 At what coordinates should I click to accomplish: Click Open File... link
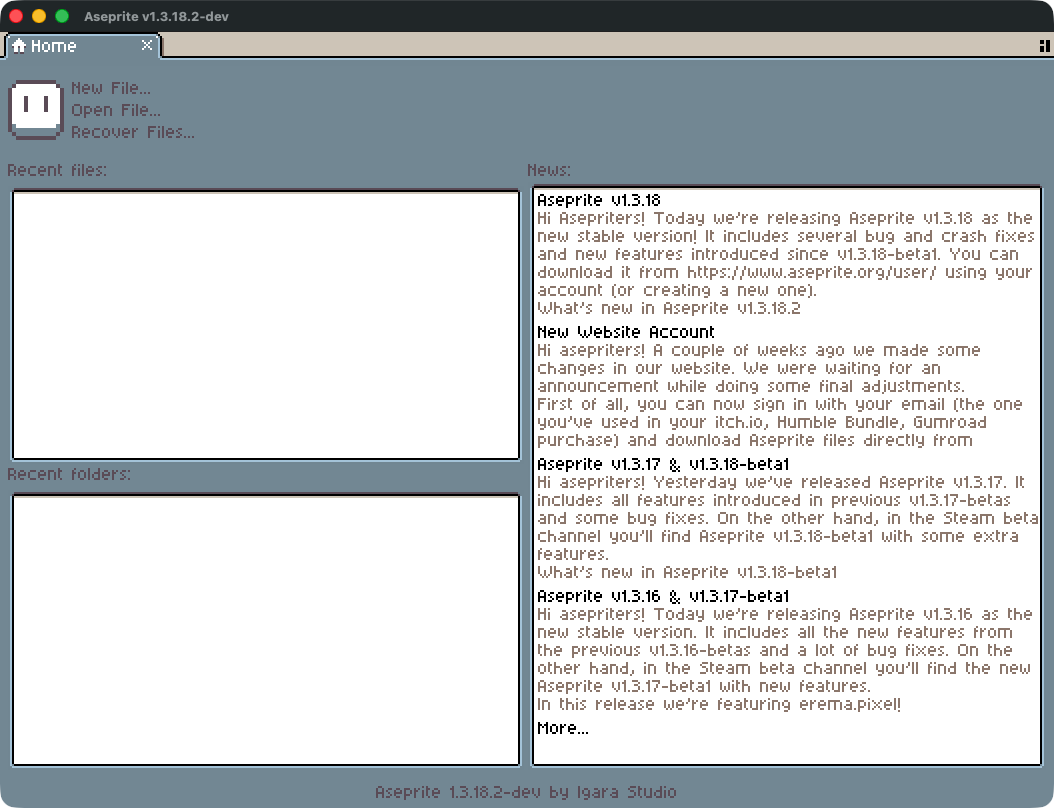coord(116,110)
